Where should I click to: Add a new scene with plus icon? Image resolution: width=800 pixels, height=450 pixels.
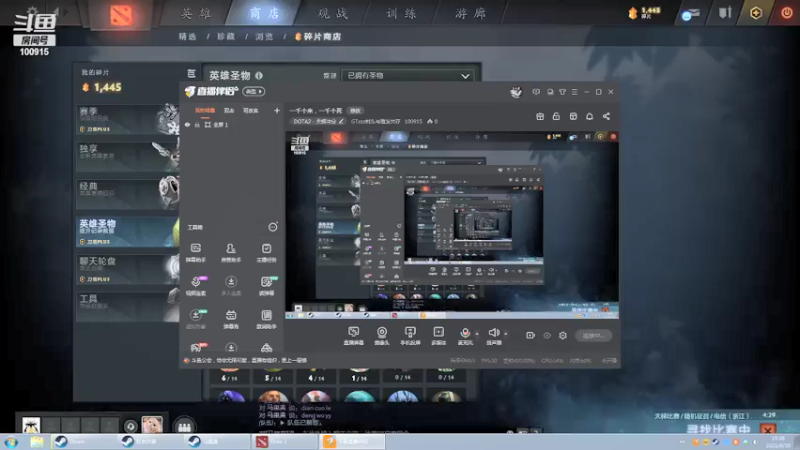[x=277, y=111]
